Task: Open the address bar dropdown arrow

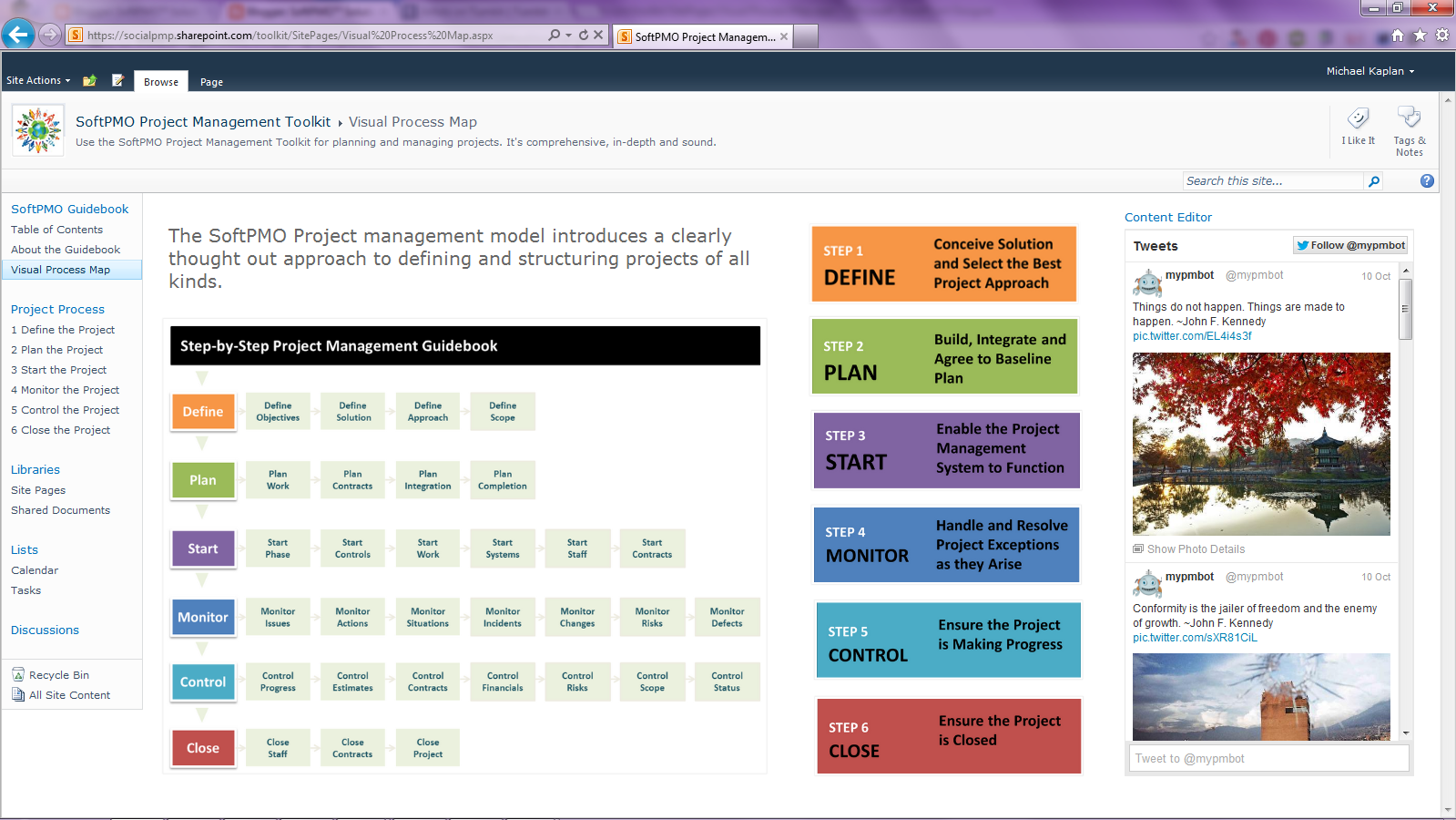Action: pos(568,35)
